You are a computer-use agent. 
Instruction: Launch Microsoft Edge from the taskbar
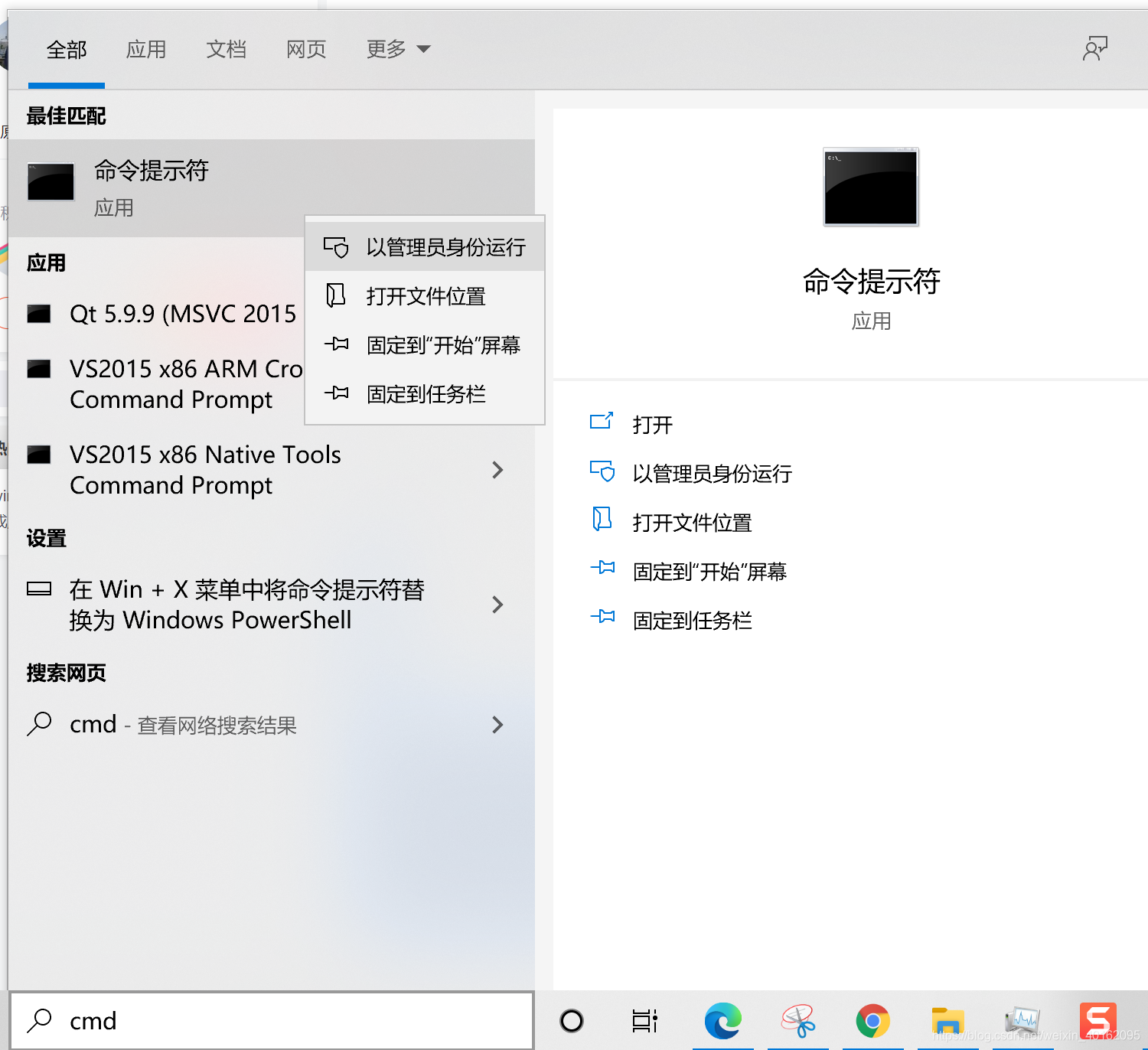[722, 1021]
